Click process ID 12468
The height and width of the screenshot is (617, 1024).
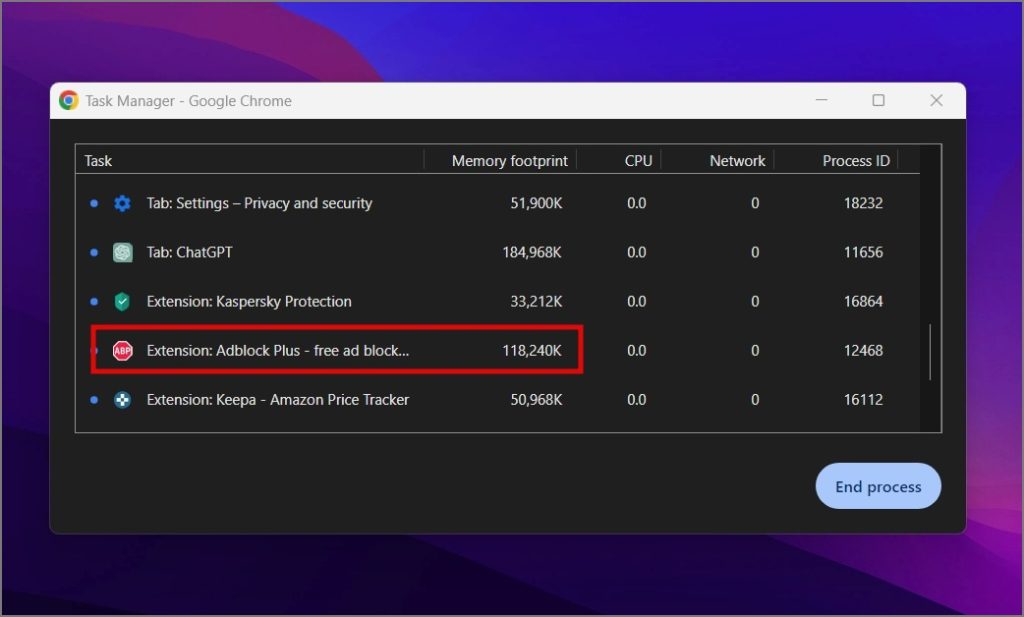coord(863,351)
